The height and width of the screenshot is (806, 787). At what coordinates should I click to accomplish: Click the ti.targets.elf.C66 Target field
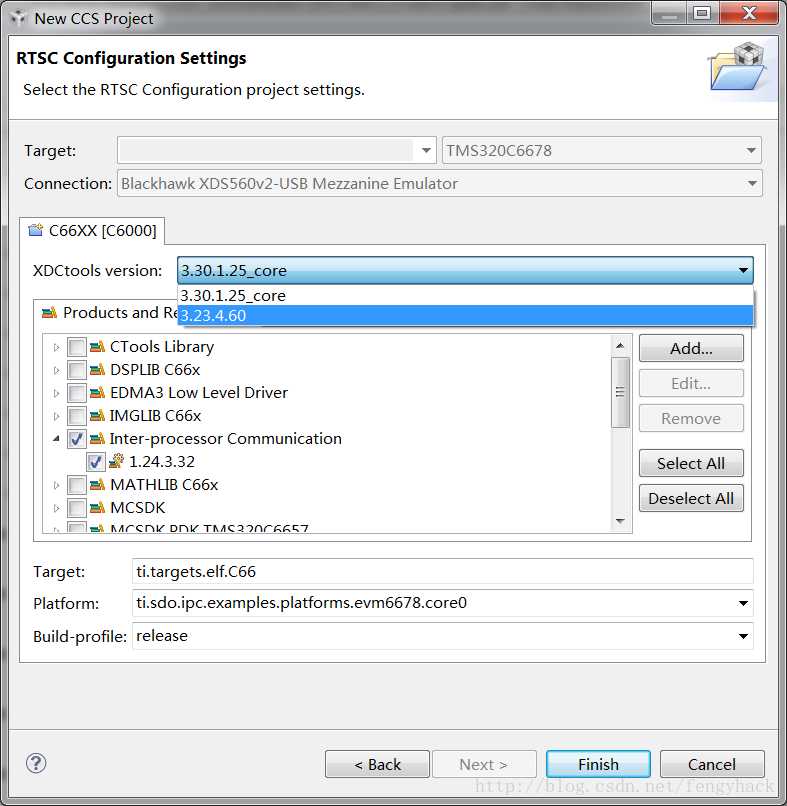pyautogui.click(x=443, y=571)
